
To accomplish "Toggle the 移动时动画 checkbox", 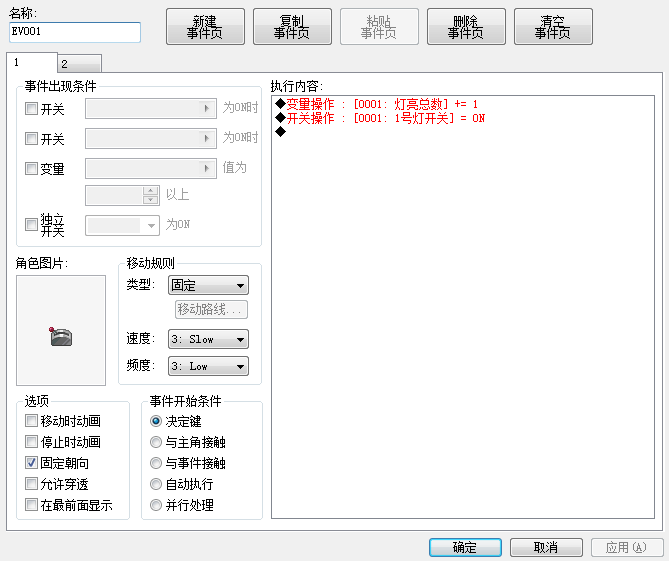I will [31, 421].
